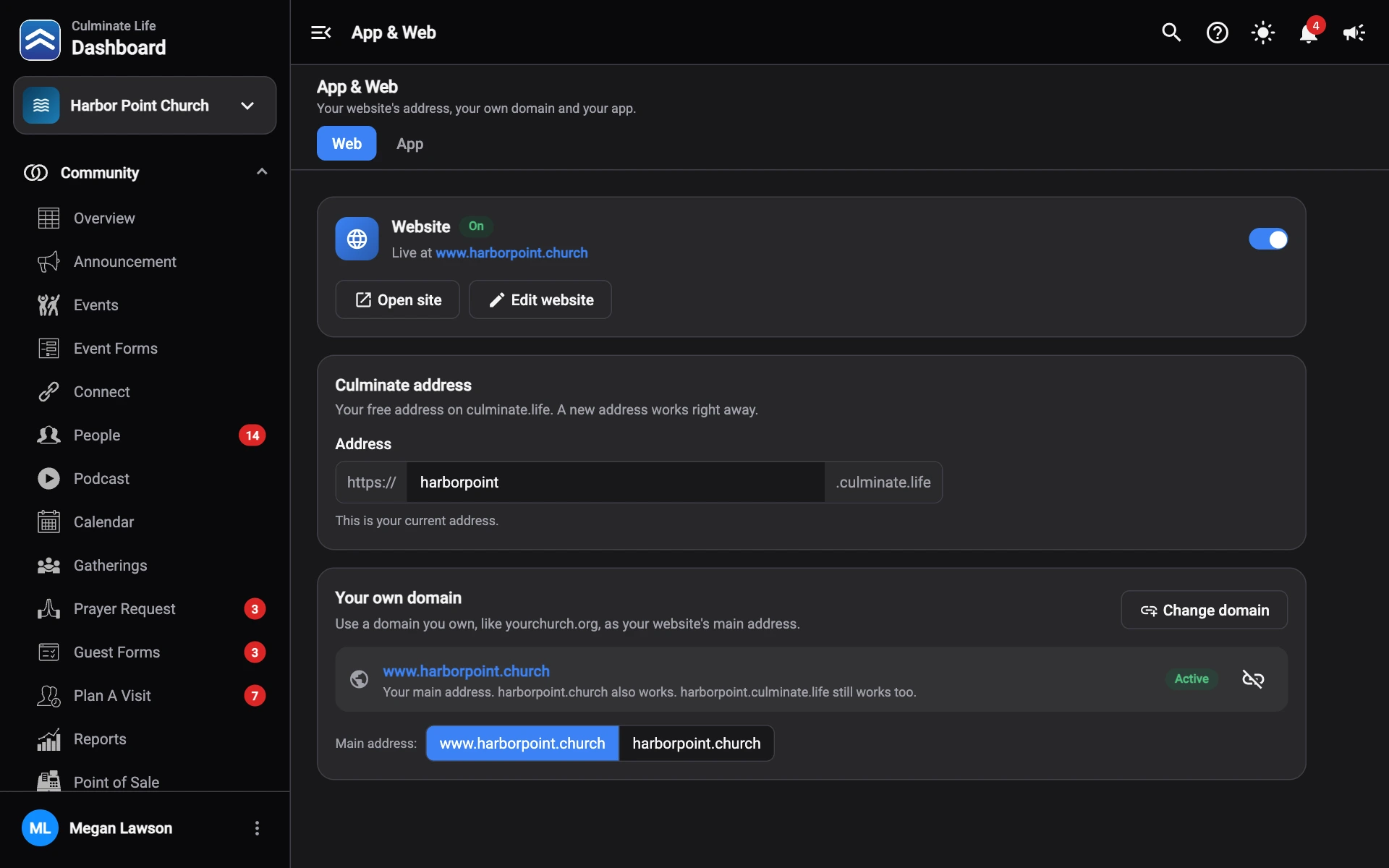The height and width of the screenshot is (868, 1389).
Task: Switch to the Web tab
Action: [347, 143]
